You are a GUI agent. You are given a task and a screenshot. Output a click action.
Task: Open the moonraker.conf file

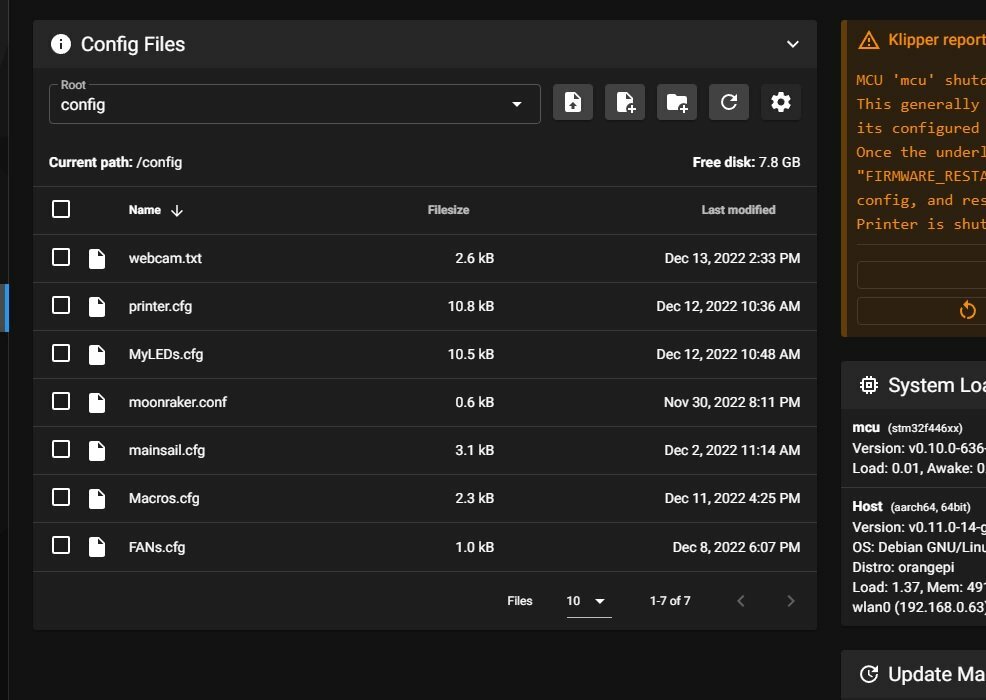178,402
